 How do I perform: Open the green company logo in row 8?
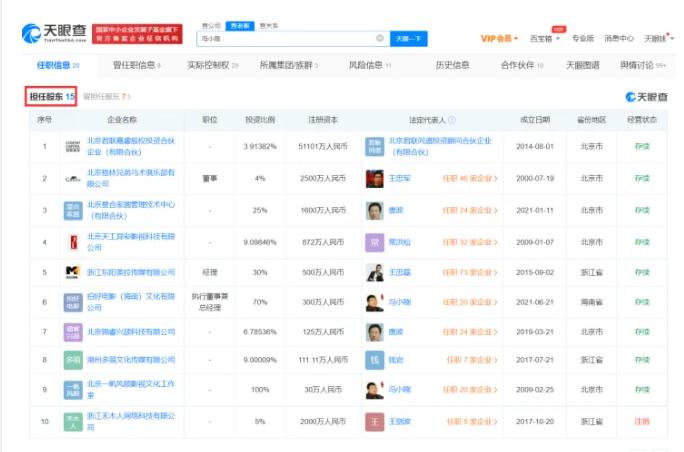click(73, 360)
